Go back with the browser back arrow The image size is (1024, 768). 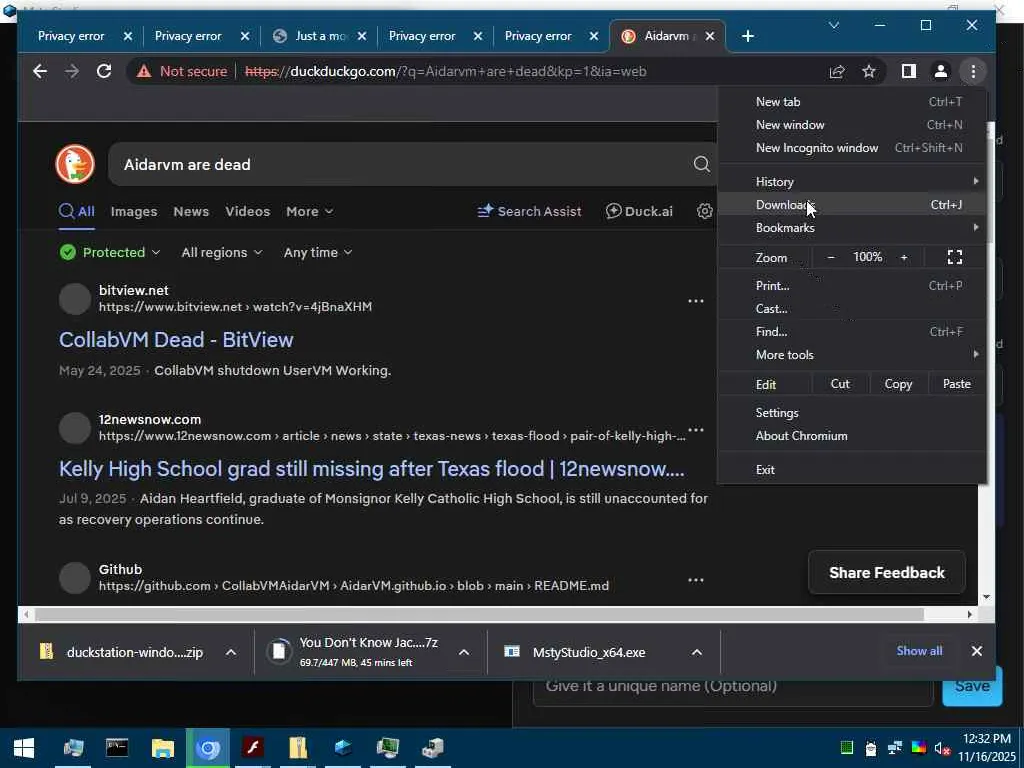[x=40, y=71]
